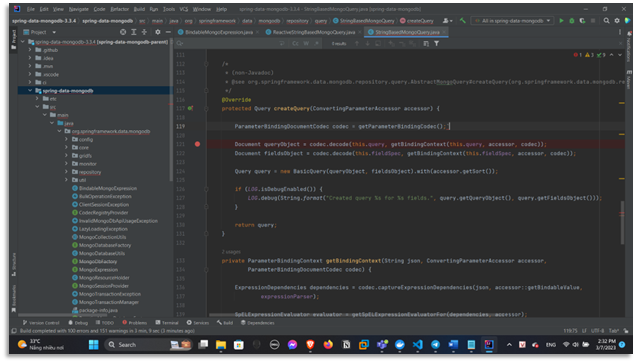Open Search Everywhere magnifier in toolbar

click(x=606, y=21)
